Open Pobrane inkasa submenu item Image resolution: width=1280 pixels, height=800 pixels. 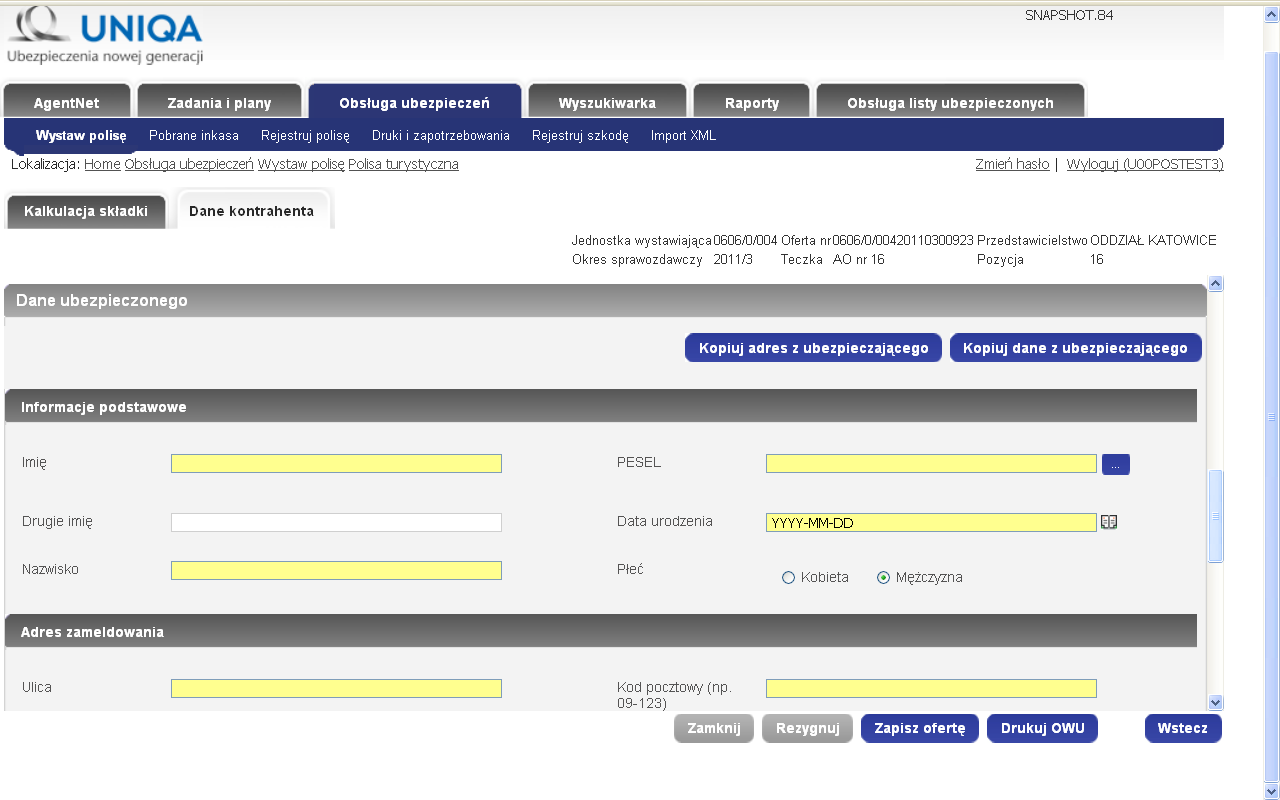pyautogui.click(x=194, y=135)
